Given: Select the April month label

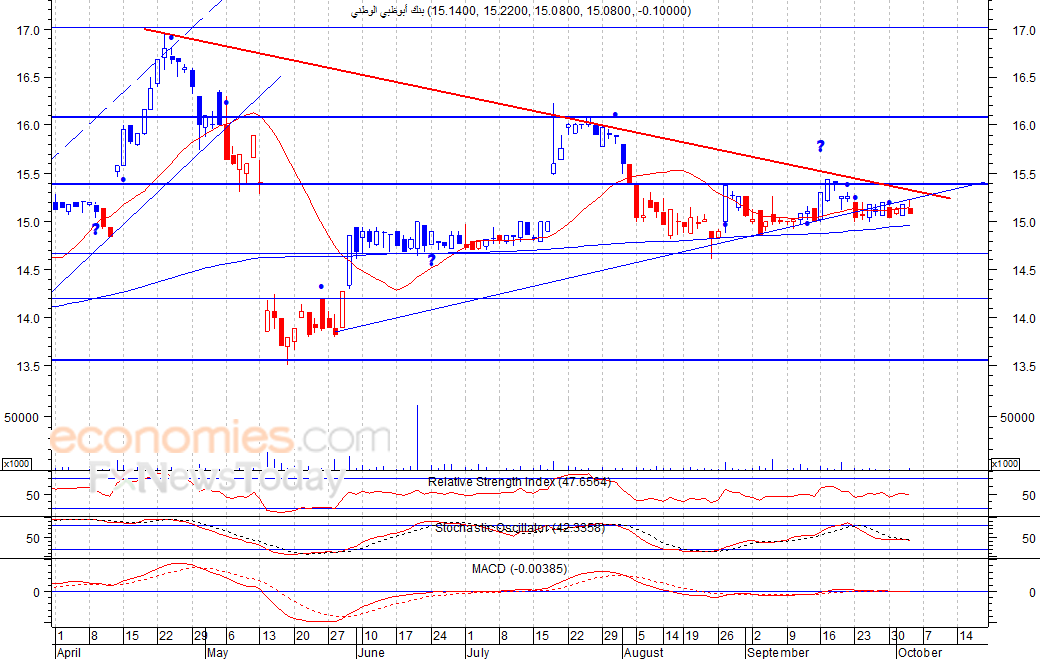Looking at the screenshot, I should pyautogui.click(x=69, y=652).
